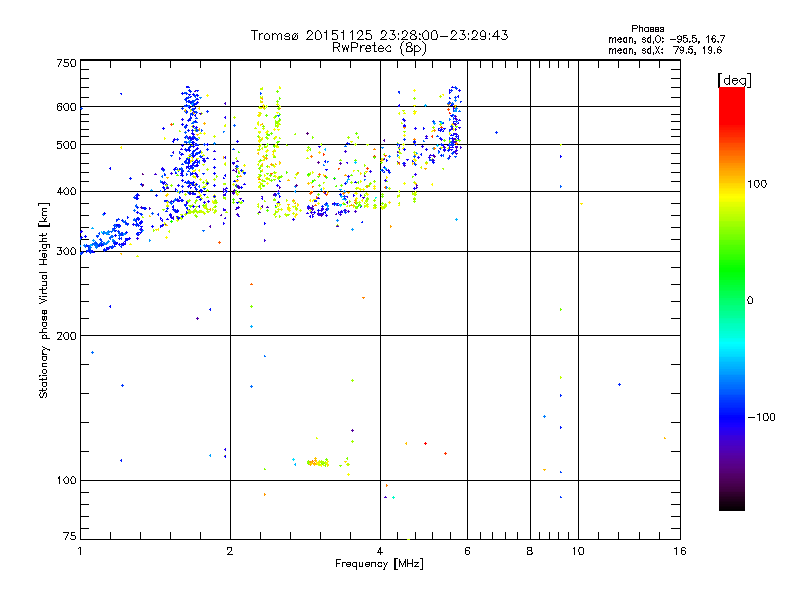Click the 'Stationary phase Virtual Height [km]' axis label

pos(44,300)
